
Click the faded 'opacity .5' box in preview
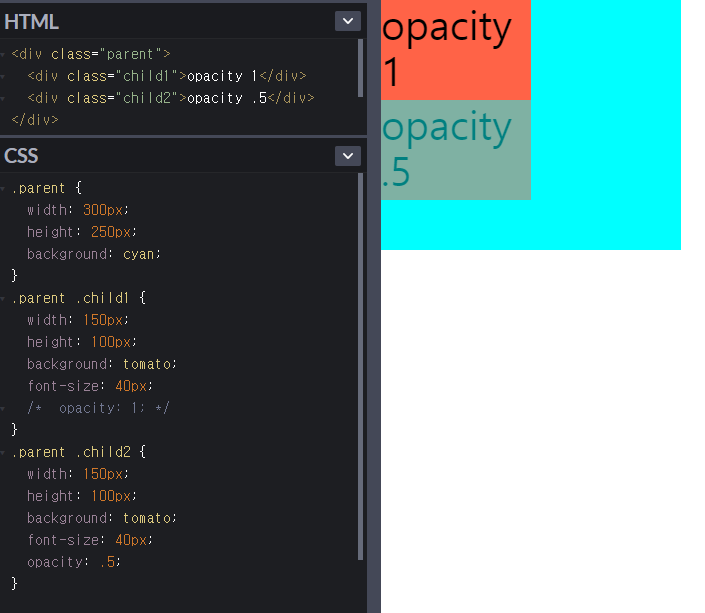[x=456, y=150]
